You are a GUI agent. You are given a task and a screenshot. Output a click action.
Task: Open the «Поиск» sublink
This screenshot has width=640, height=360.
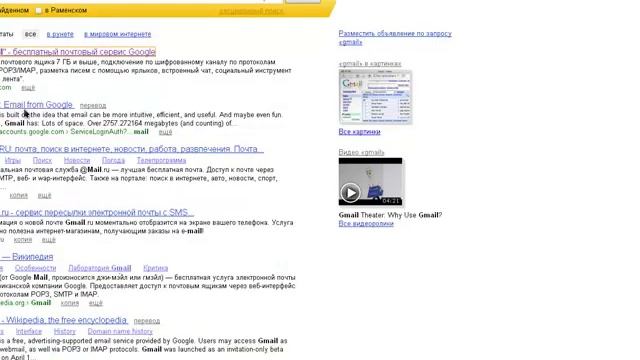pyautogui.click(x=42, y=160)
